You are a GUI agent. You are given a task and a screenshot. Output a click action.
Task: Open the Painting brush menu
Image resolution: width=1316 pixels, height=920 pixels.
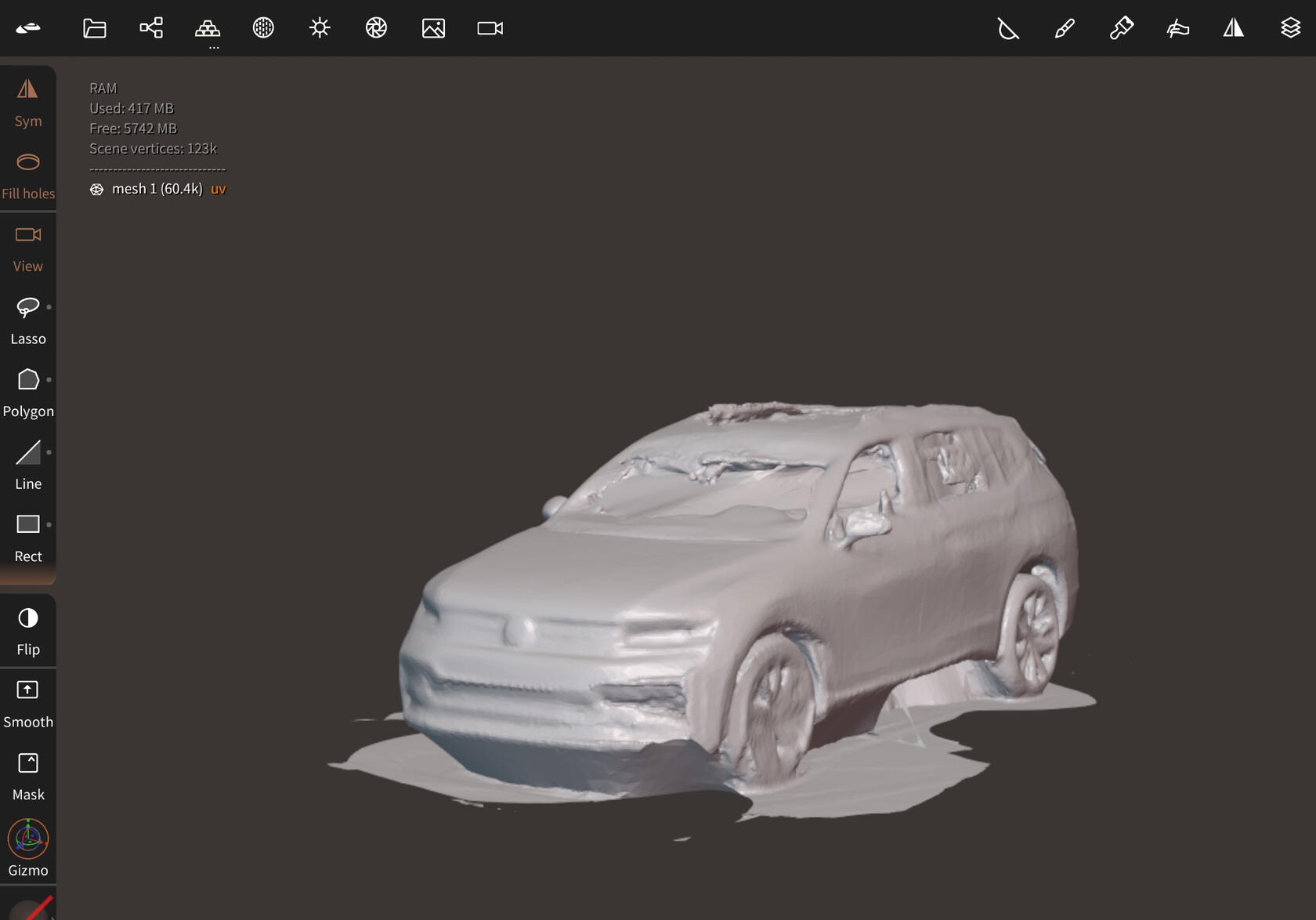pyautogui.click(x=1065, y=28)
